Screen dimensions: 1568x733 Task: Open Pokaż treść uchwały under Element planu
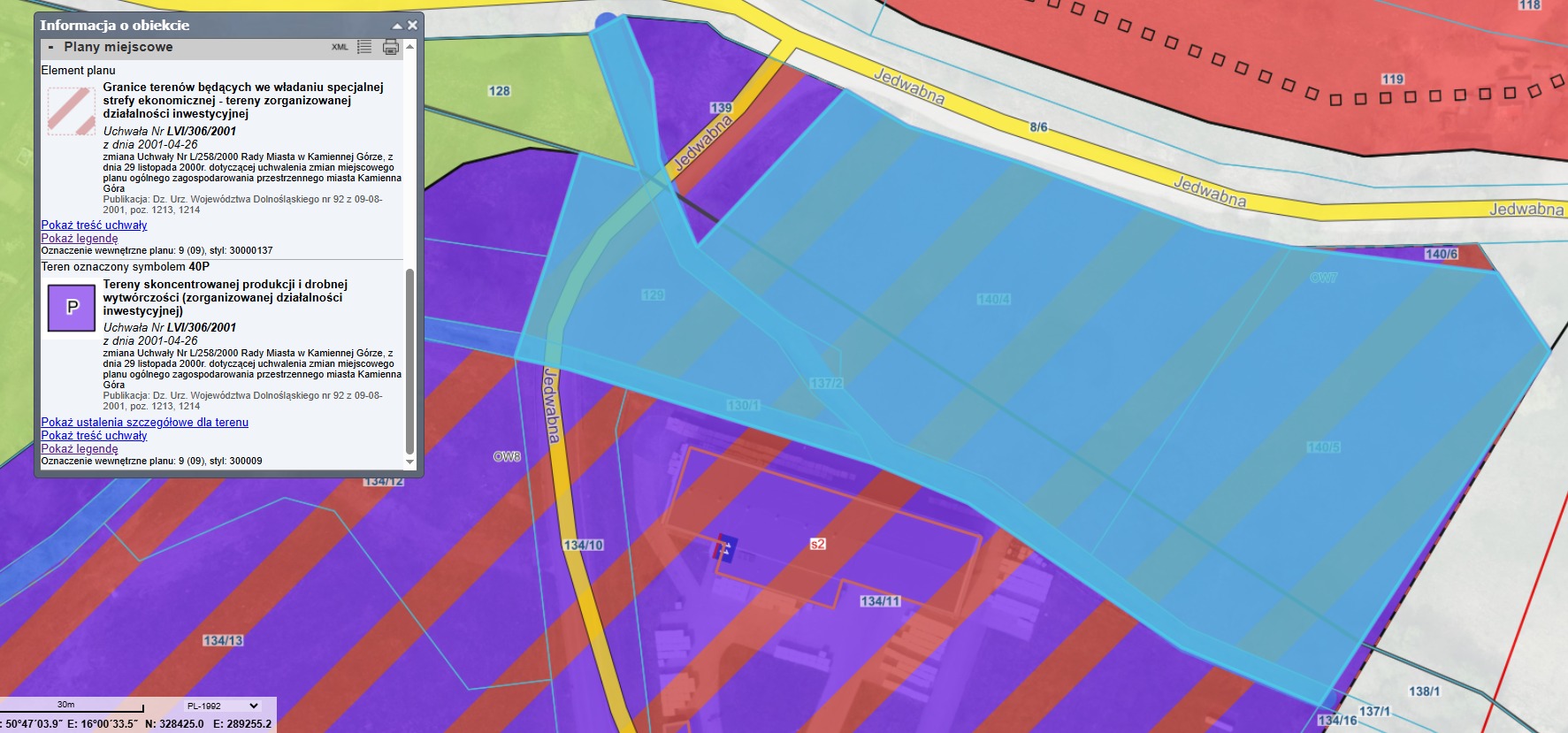click(94, 225)
